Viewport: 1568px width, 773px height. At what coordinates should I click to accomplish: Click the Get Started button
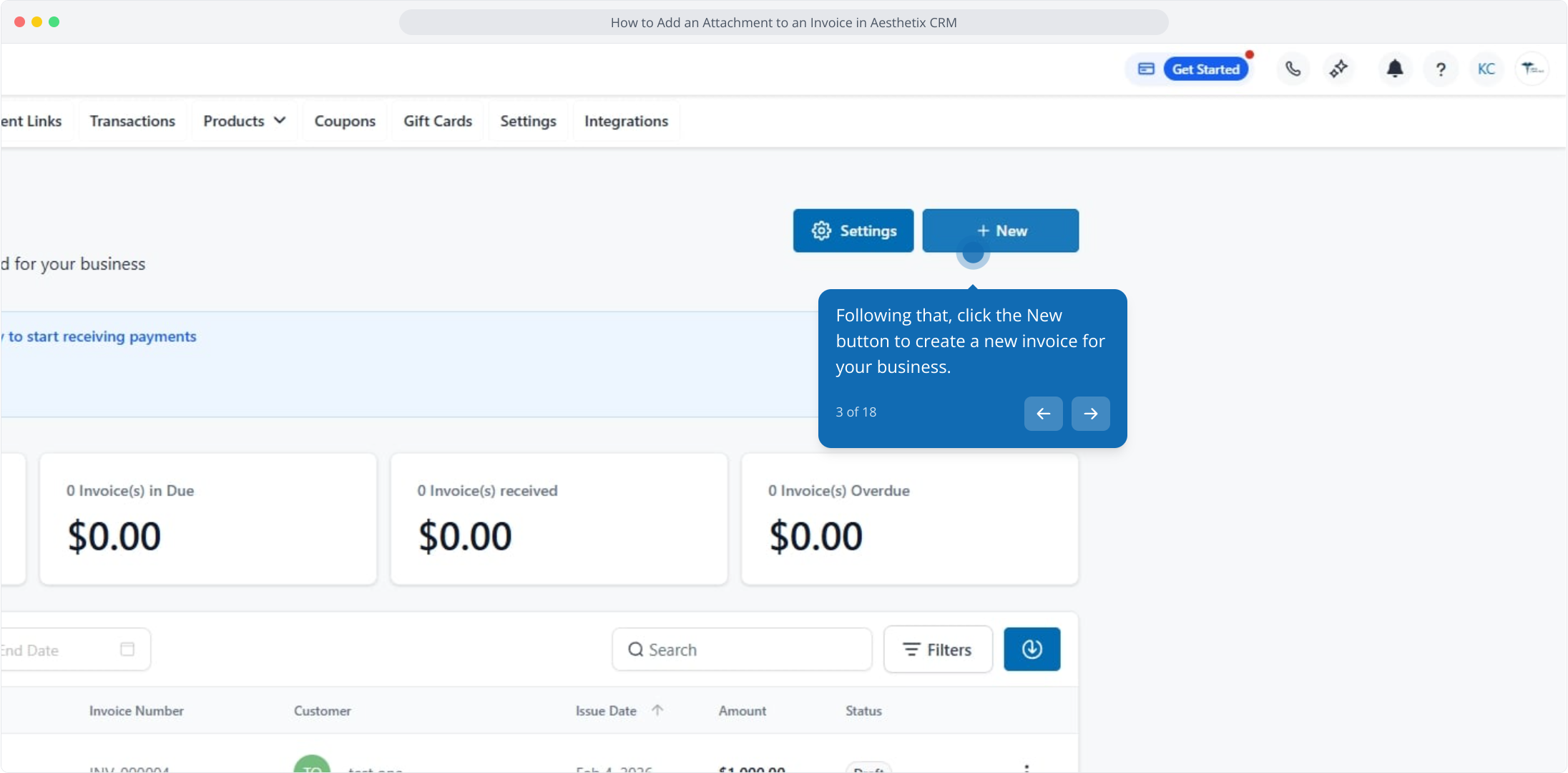[x=1205, y=69]
